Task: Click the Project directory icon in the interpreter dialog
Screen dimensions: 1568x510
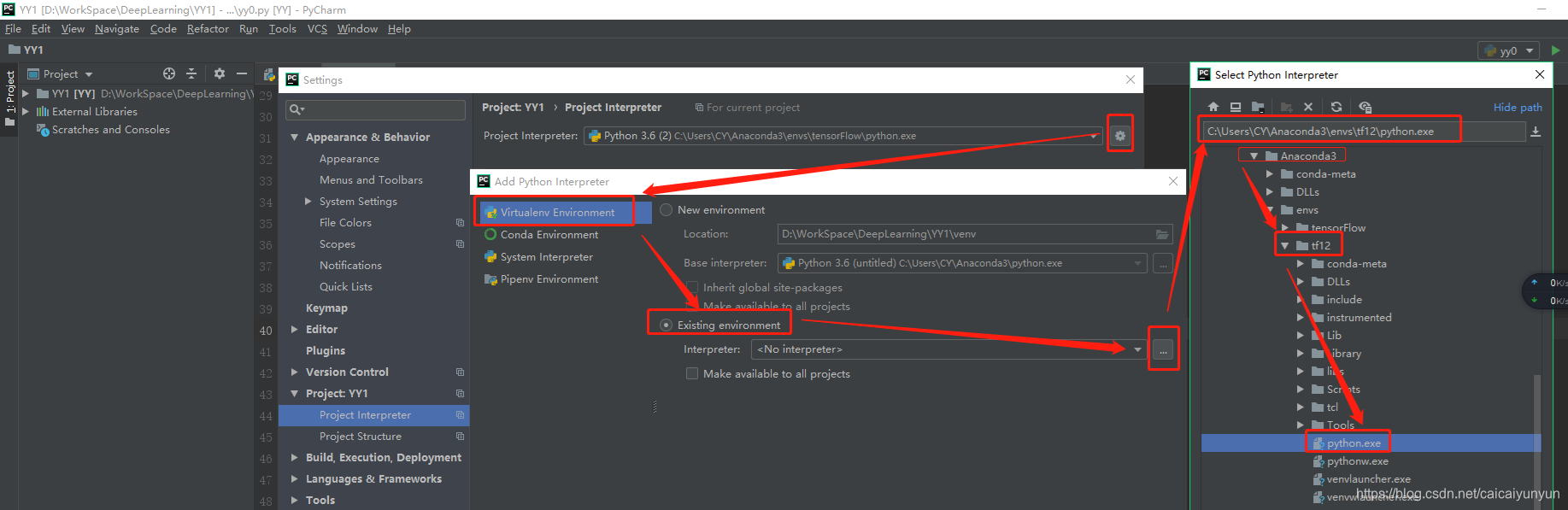Action: pos(1258,107)
